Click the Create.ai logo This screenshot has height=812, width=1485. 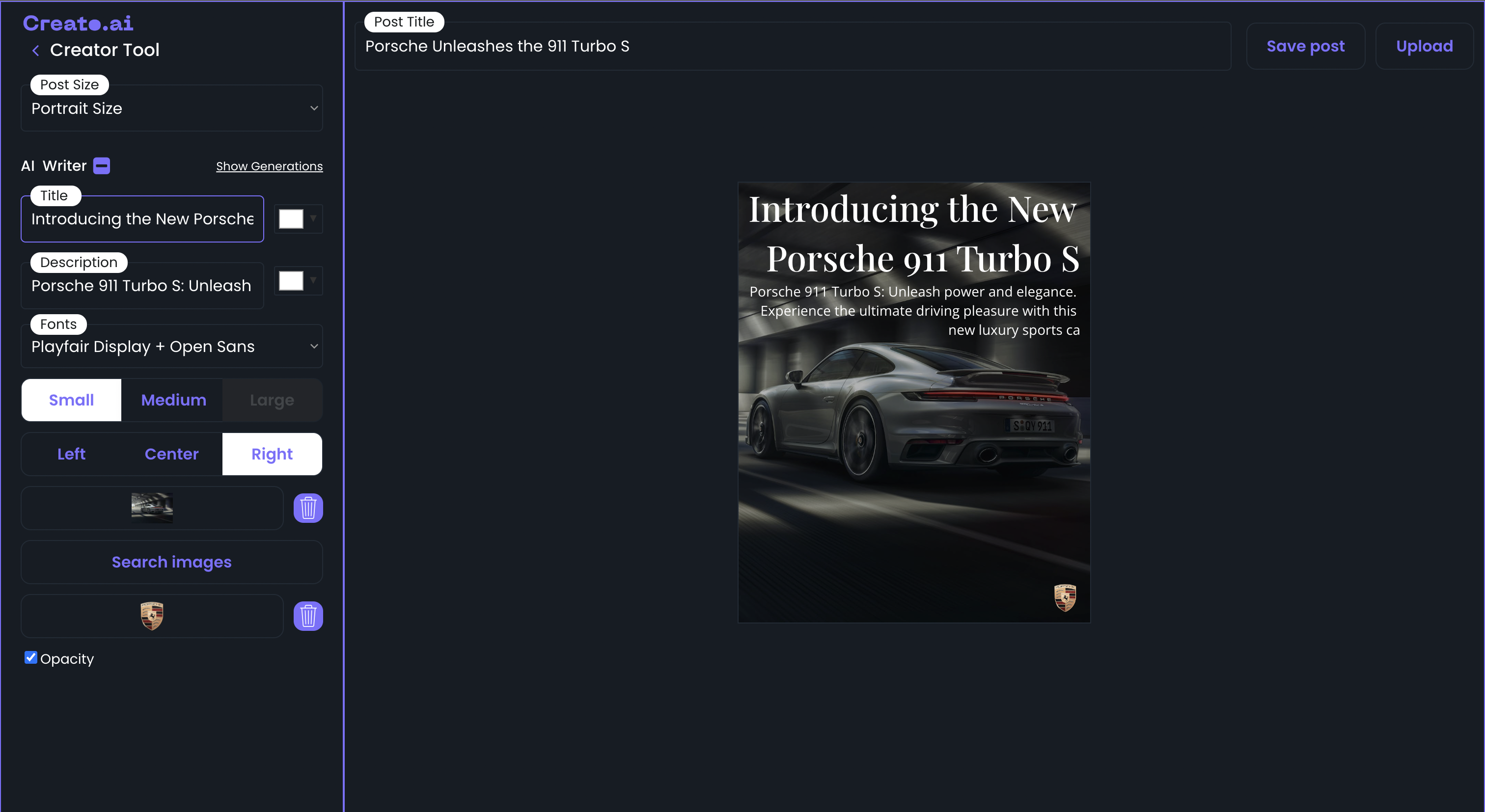pos(78,23)
